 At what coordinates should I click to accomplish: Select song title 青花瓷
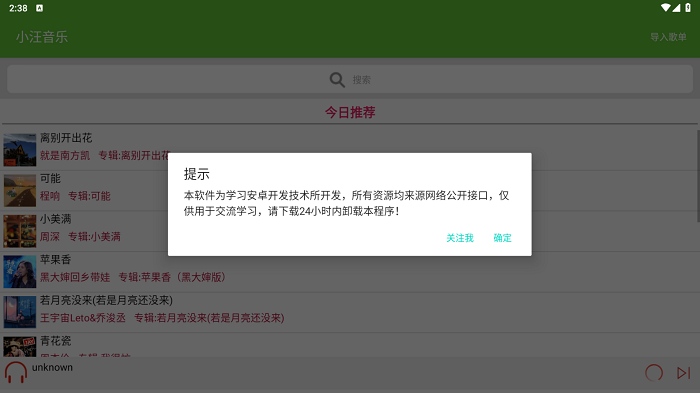coord(55,341)
